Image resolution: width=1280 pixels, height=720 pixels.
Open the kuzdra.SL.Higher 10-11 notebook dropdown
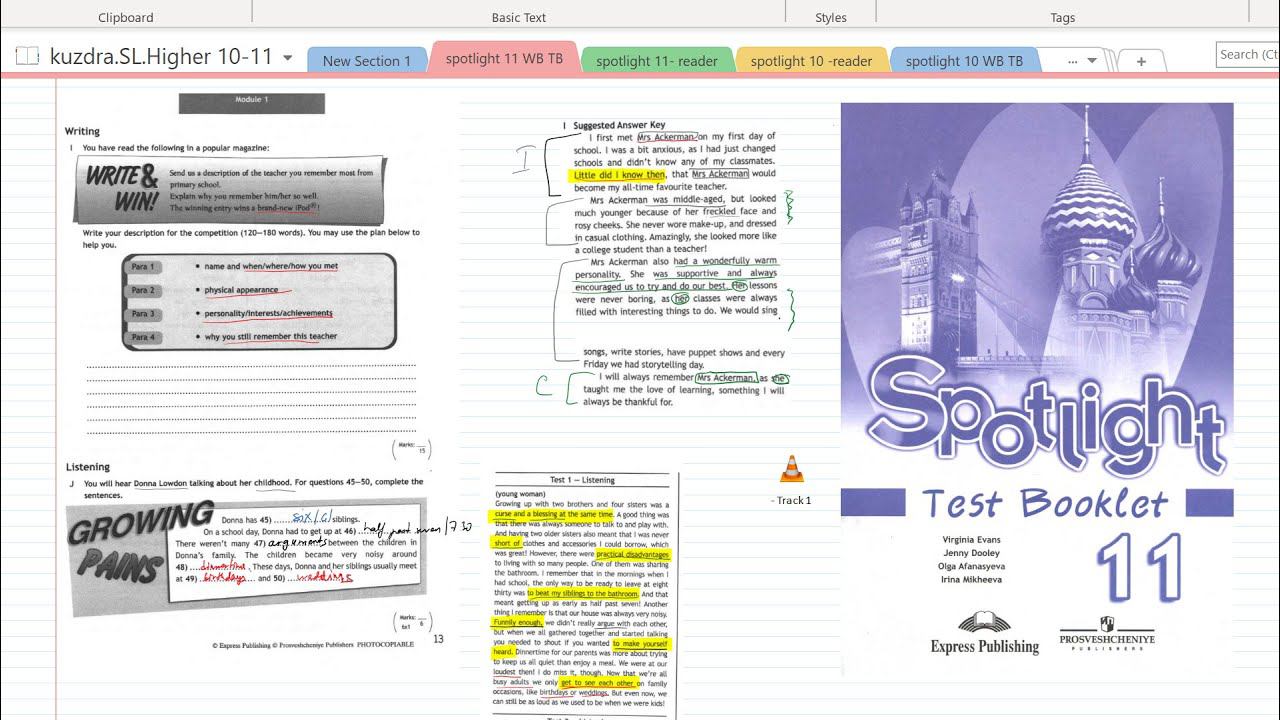(288, 58)
